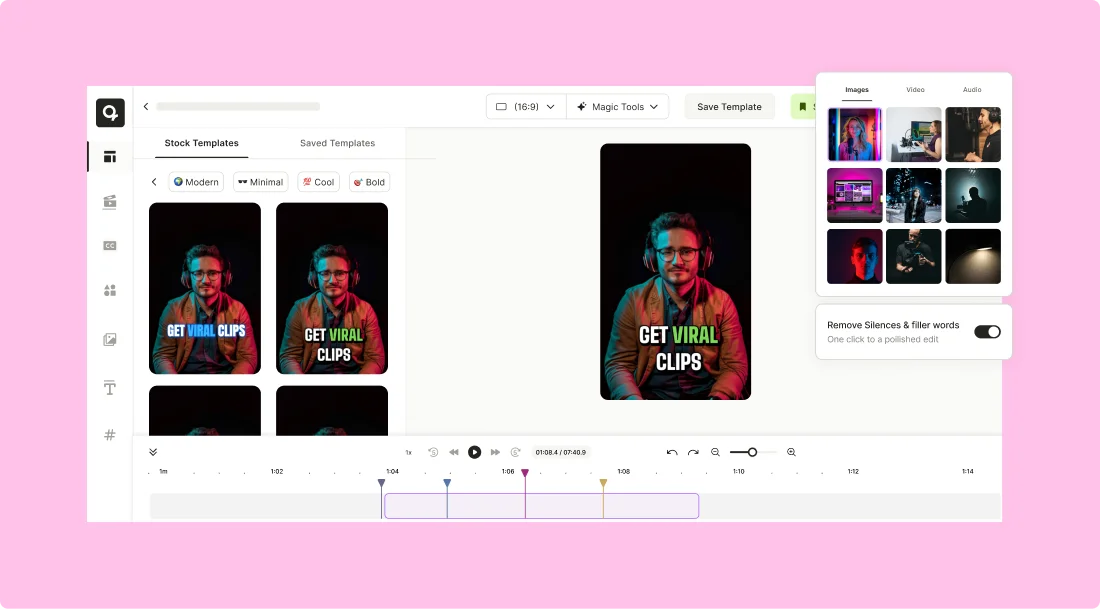Select the Cool template filter chip
This screenshot has width=1100, height=609.
318,181
